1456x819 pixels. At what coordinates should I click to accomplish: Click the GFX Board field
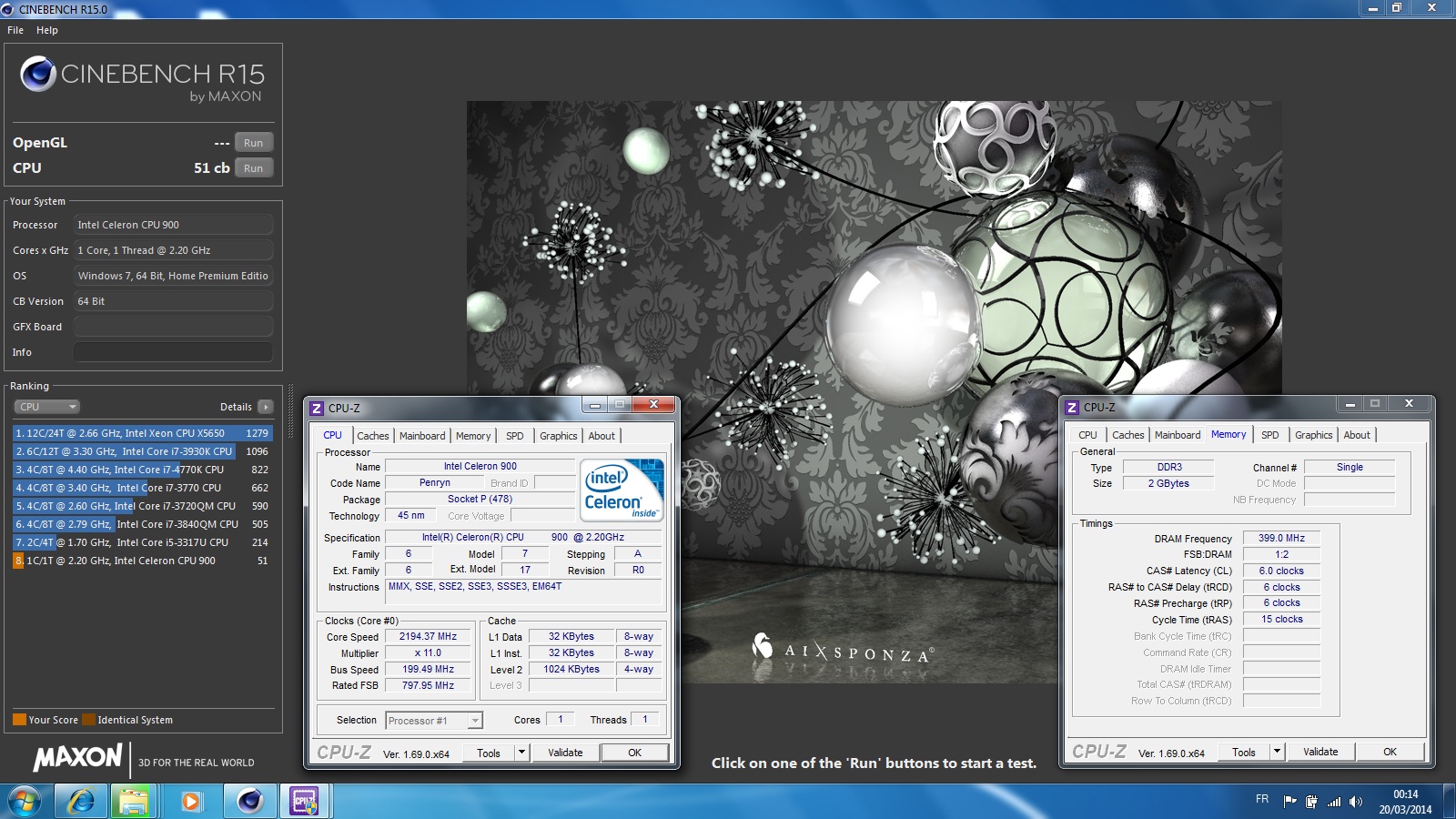pyautogui.click(x=173, y=327)
